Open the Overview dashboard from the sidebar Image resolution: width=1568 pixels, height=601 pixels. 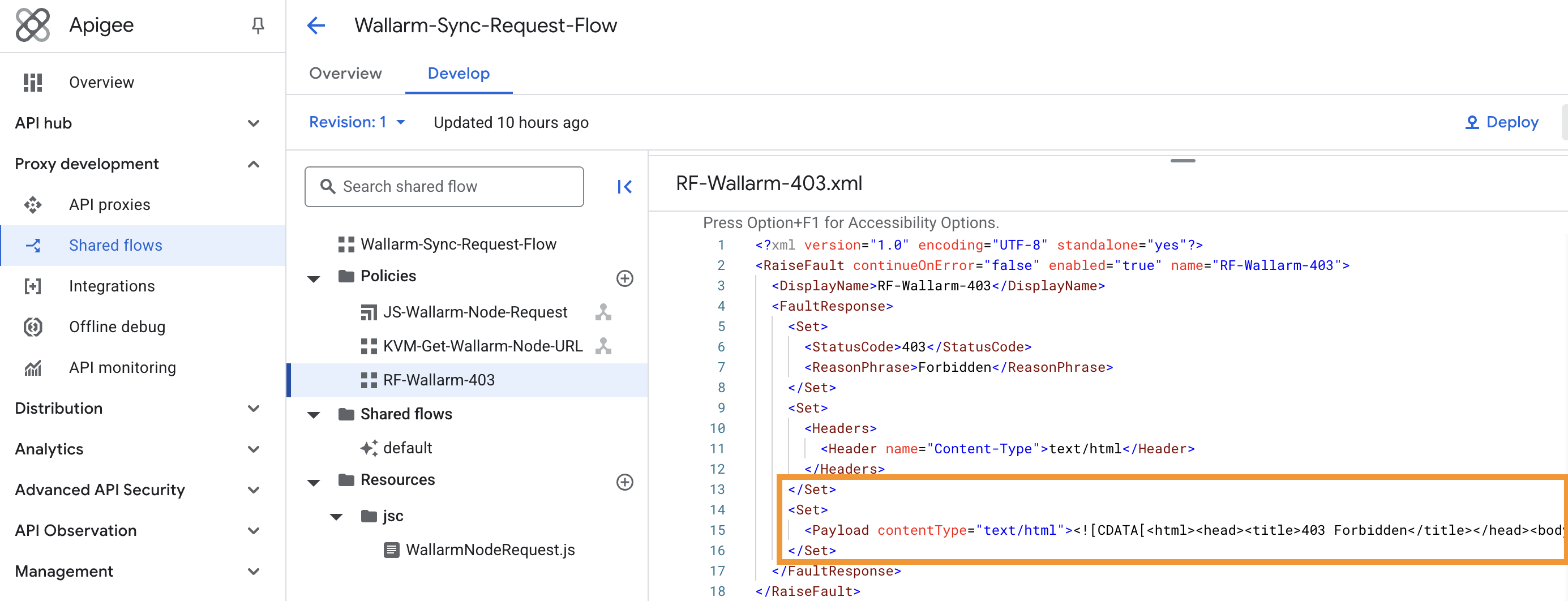click(x=101, y=81)
